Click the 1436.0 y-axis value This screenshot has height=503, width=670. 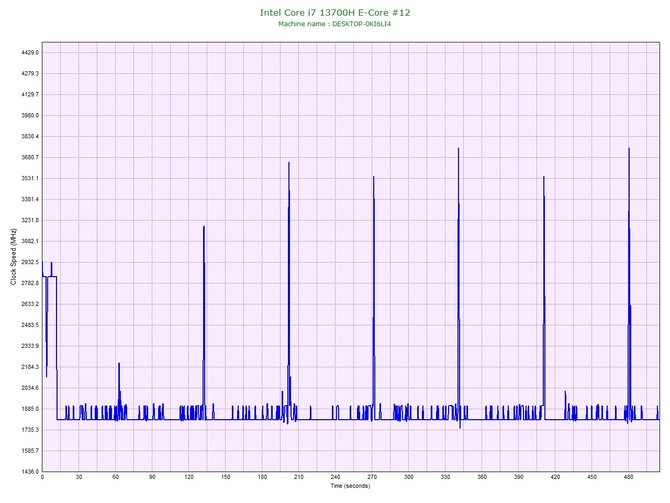click(30, 471)
